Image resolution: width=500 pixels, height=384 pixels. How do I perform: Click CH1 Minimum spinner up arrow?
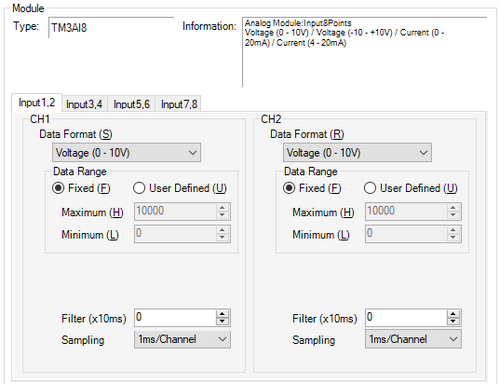[222, 230]
